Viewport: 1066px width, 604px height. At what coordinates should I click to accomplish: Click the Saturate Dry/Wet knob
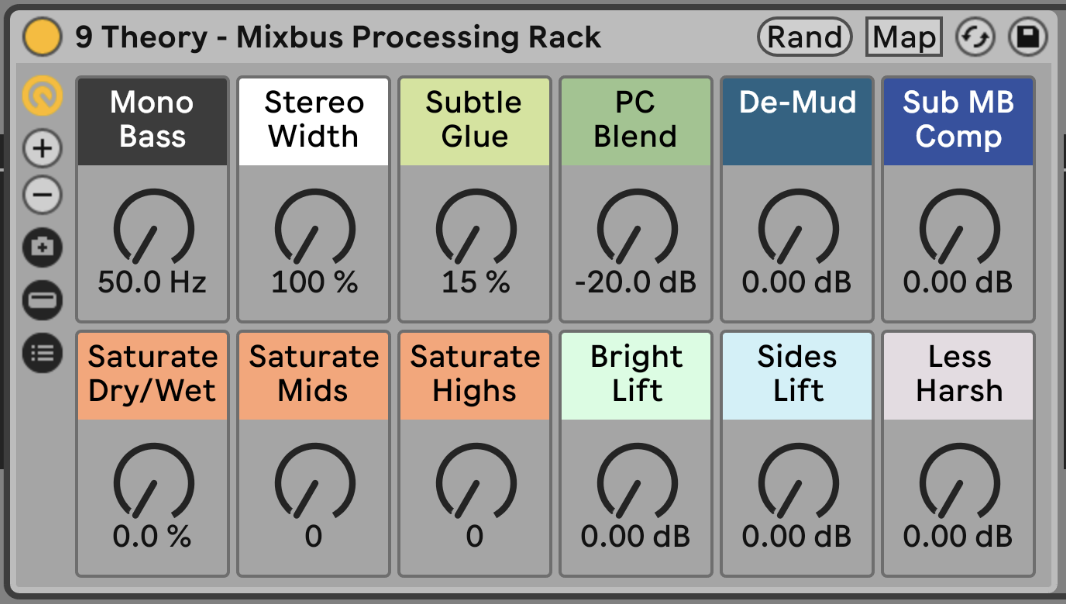[x=153, y=482]
